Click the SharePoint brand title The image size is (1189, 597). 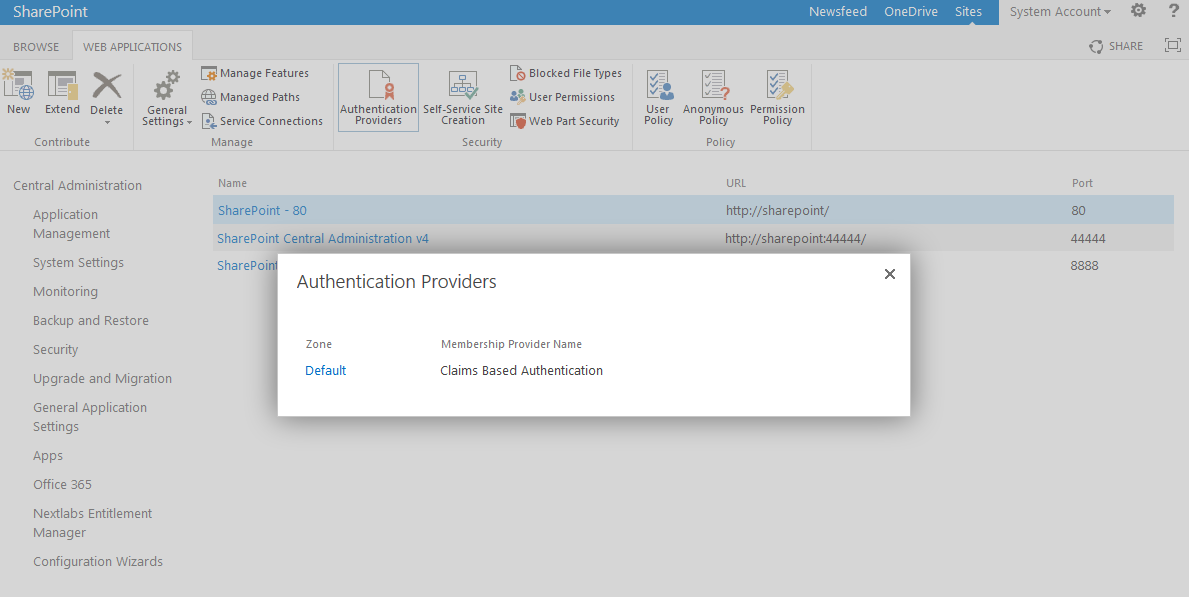click(x=50, y=11)
